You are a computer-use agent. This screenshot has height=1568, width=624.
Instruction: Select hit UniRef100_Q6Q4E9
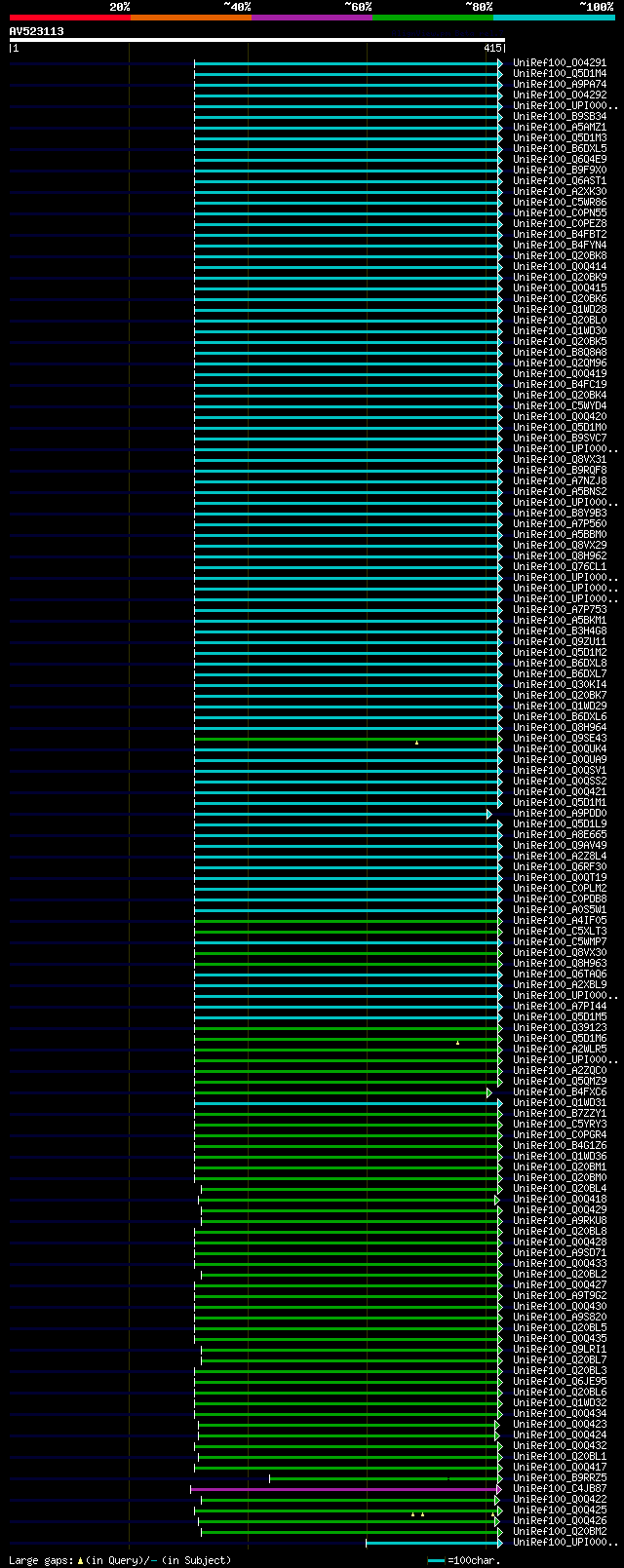click(560, 159)
